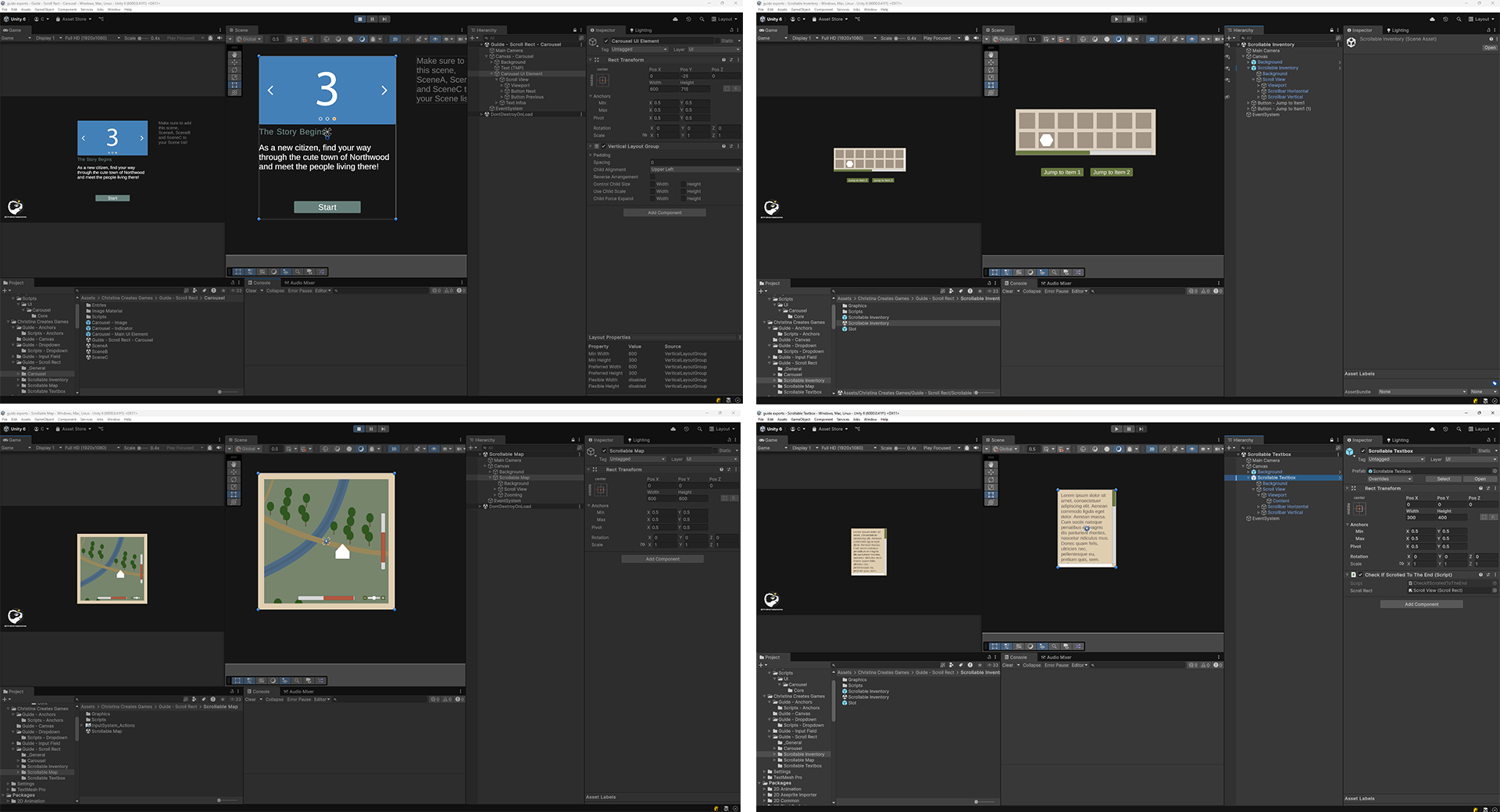Click the blue prefab cube icon in Textbox Inspector
The width and height of the screenshot is (1500, 812).
[x=1350, y=452]
